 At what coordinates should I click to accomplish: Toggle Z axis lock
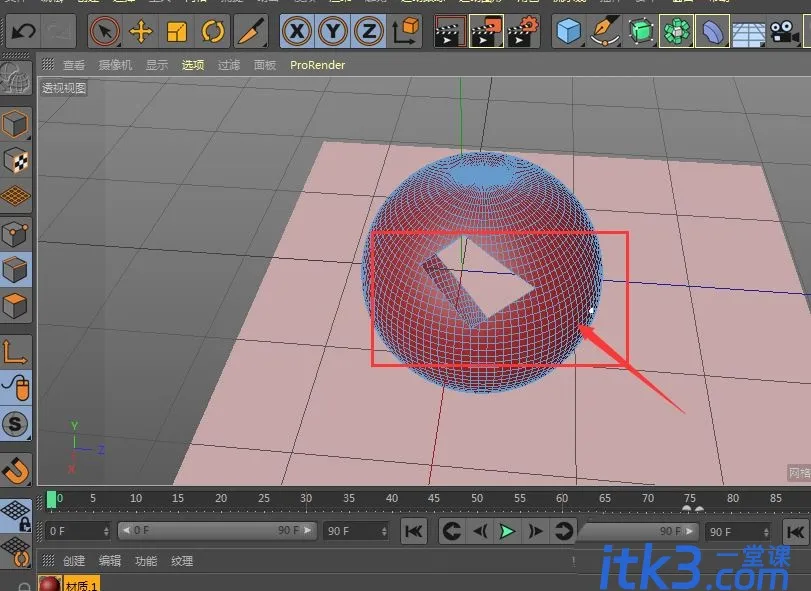pos(369,32)
